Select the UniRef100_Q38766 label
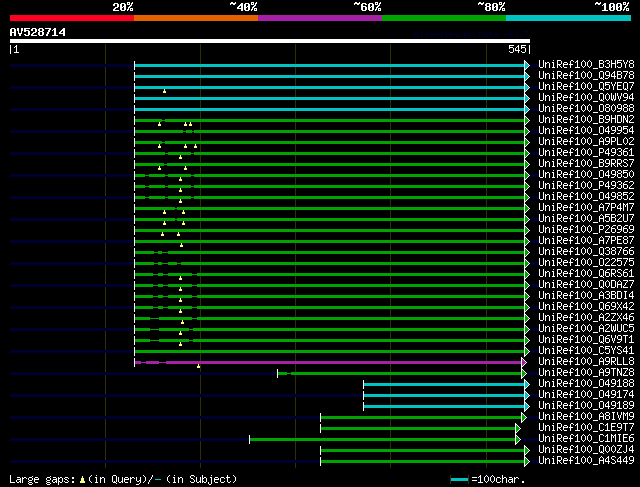The height and width of the screenshot is (487, 640). point(586,252)
